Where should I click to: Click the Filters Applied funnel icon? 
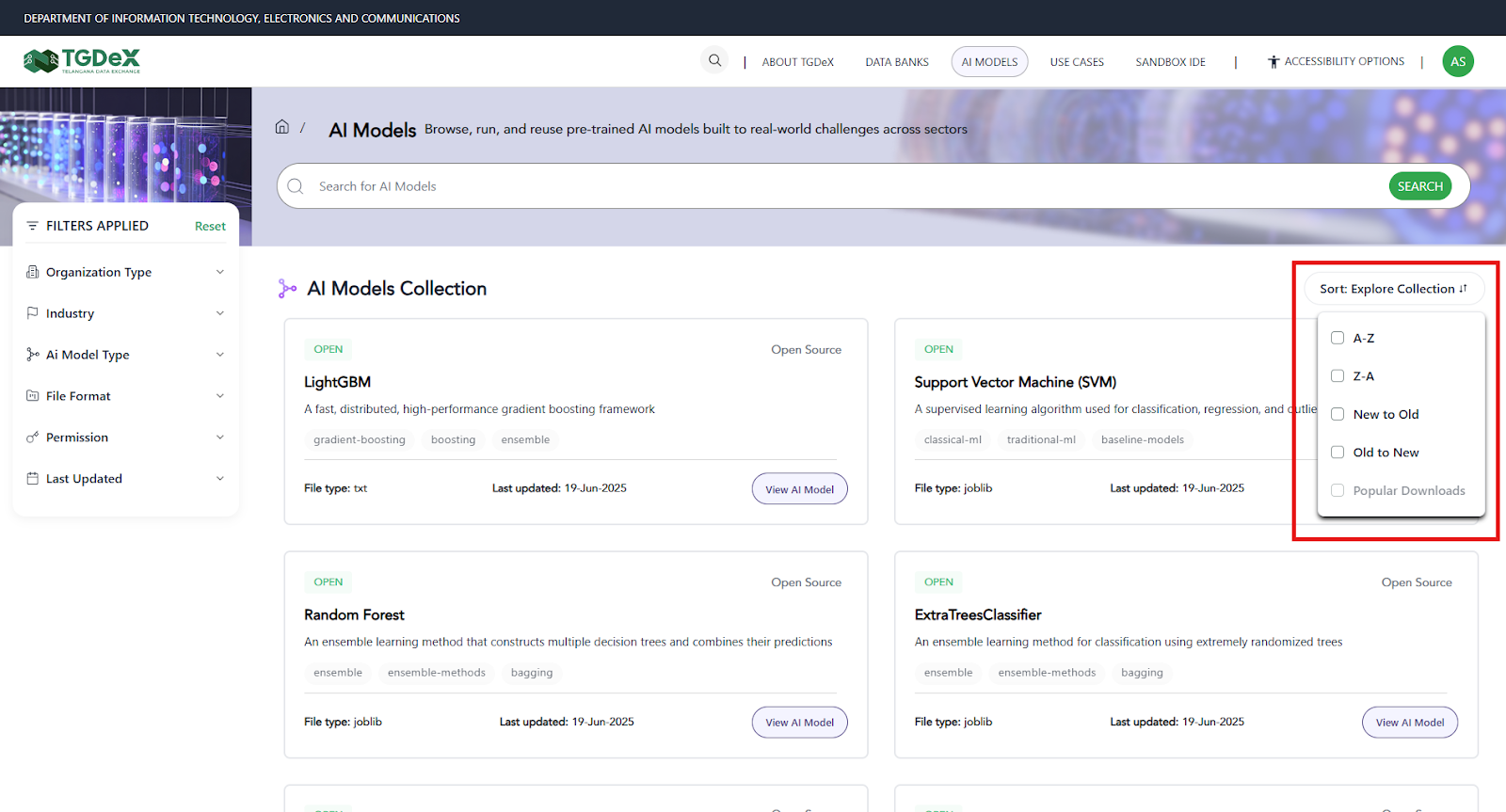tap(33, 226)
